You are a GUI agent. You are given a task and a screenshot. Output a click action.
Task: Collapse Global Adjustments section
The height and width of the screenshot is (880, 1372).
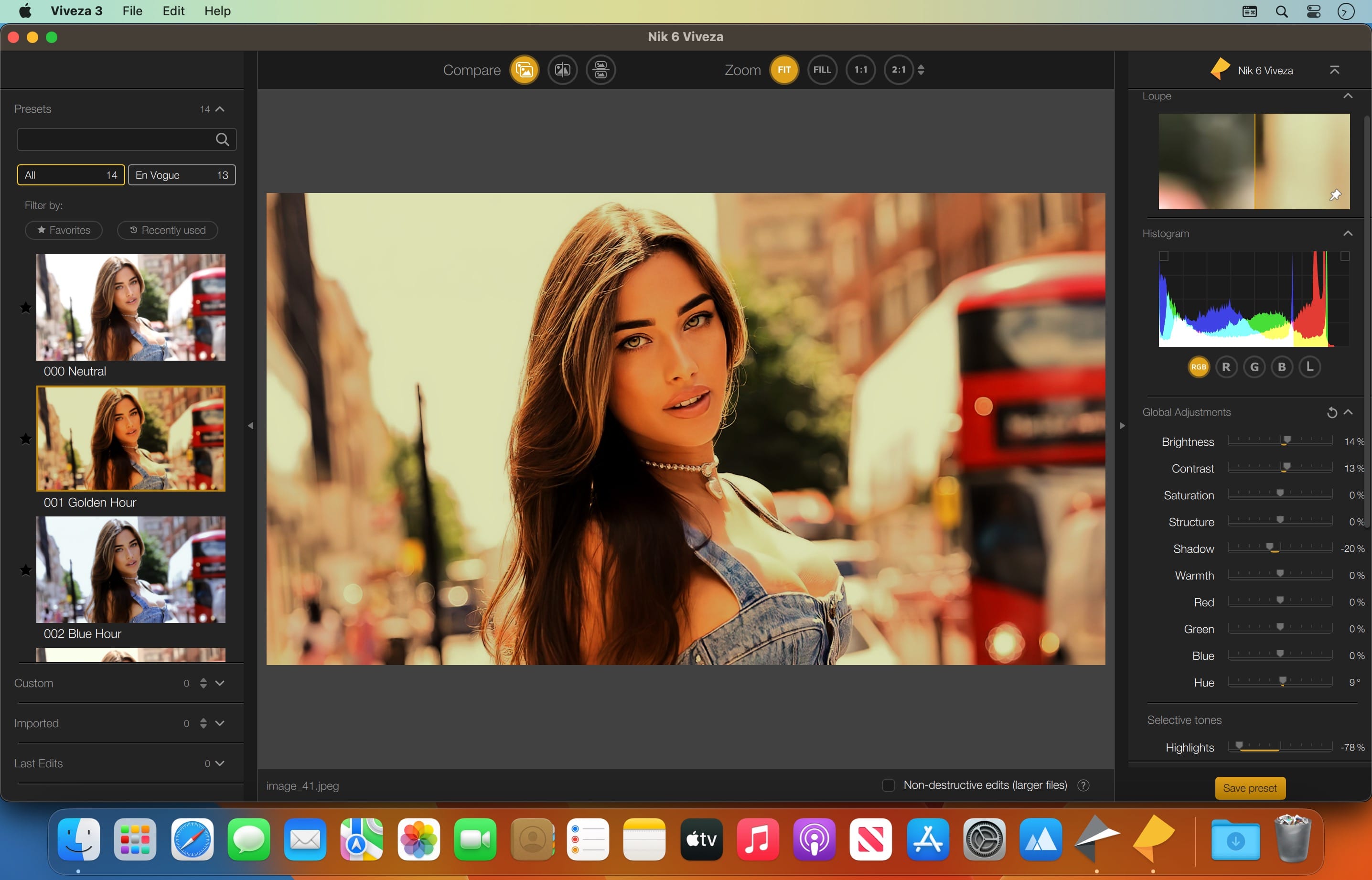click(x=1349, y=412)
